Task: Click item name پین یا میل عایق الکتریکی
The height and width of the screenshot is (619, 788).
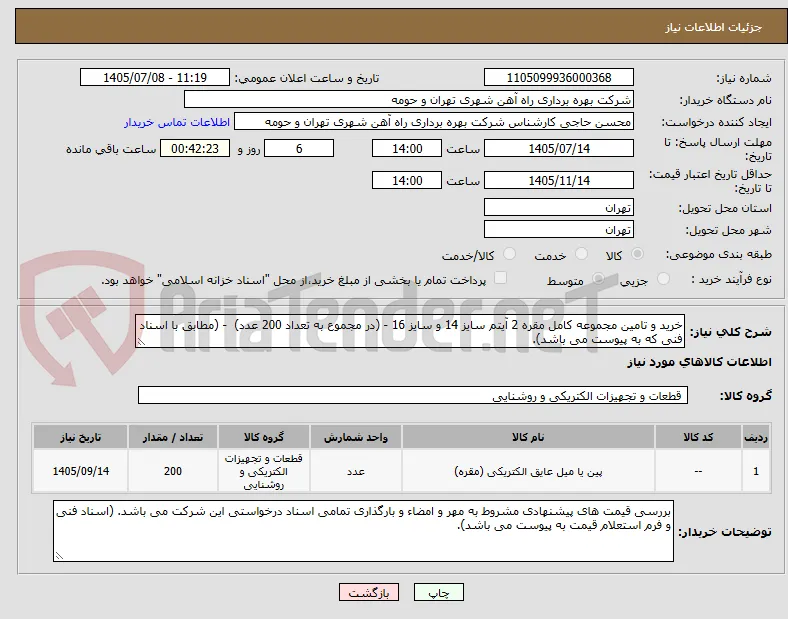Action: 528,471
